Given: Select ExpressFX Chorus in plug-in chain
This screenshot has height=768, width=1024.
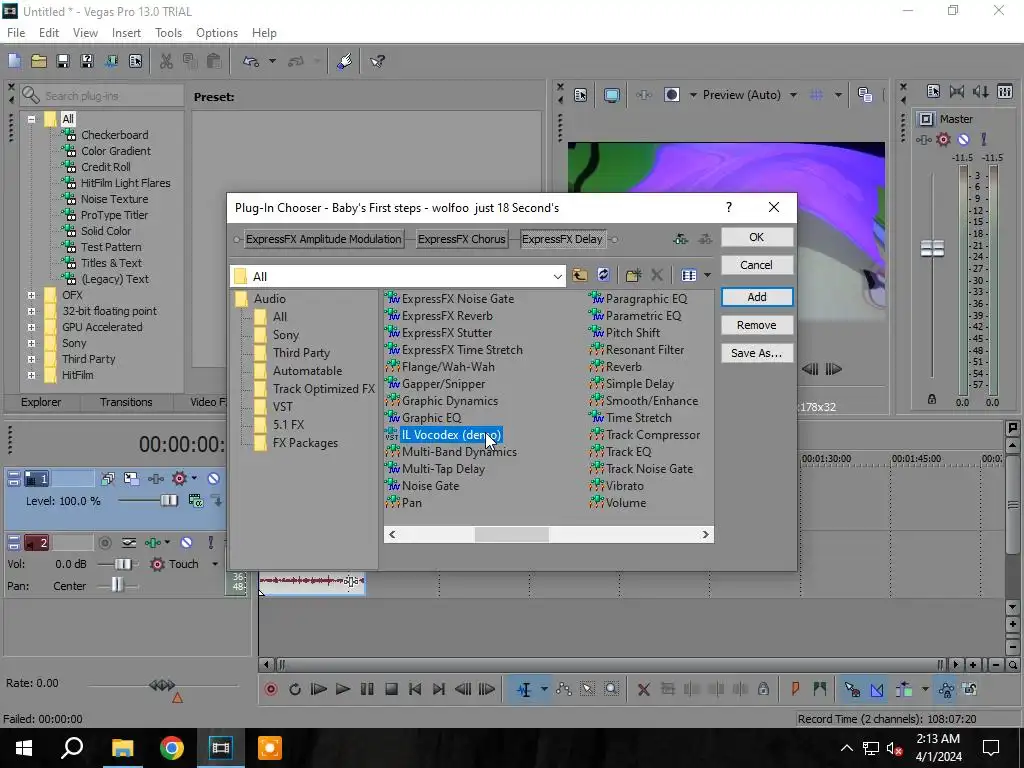Looking at the screenshot, I should [462, 239].
